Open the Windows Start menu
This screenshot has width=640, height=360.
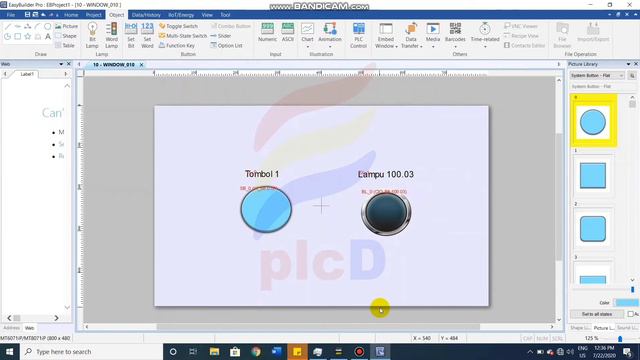coord(10,351)
